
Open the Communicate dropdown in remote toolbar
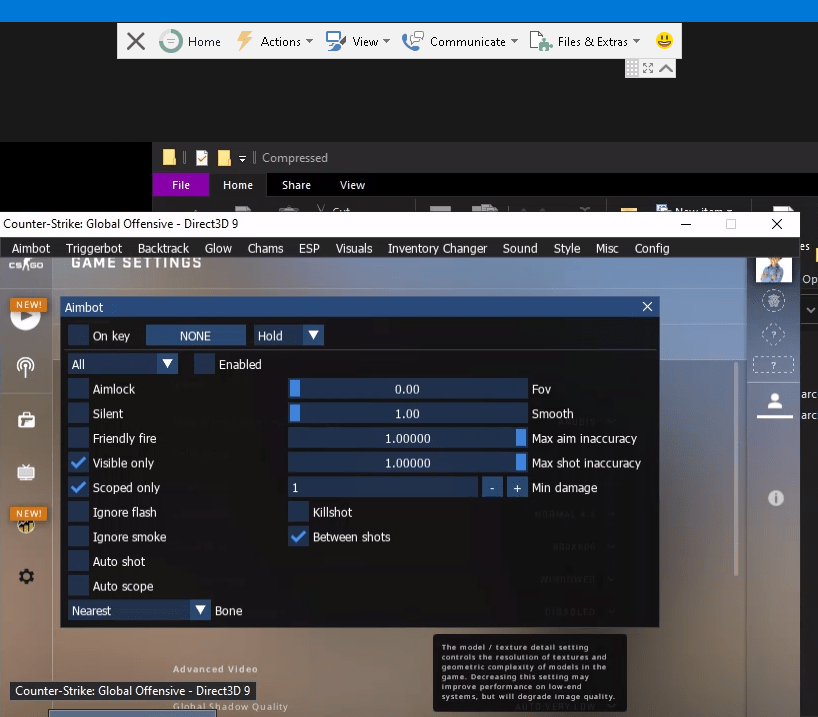(x=460, y=41)
